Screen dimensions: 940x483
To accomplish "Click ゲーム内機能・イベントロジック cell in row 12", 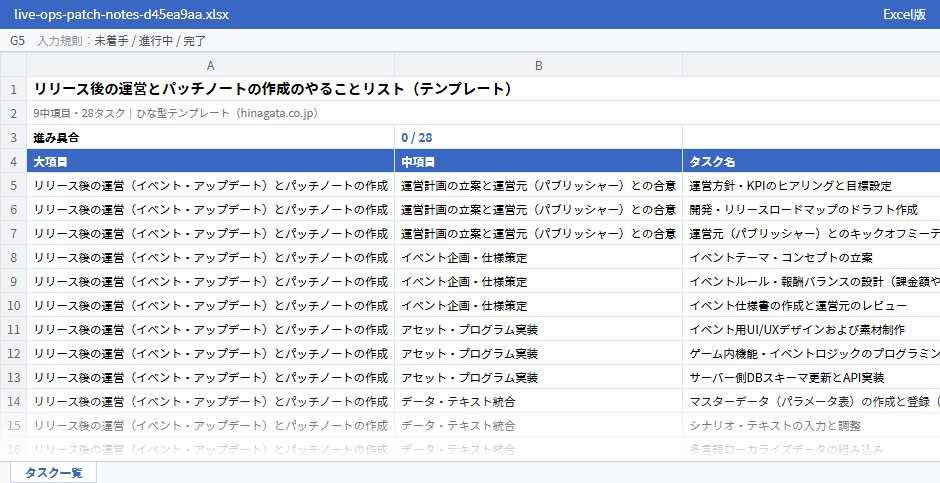I will [811, 353].
